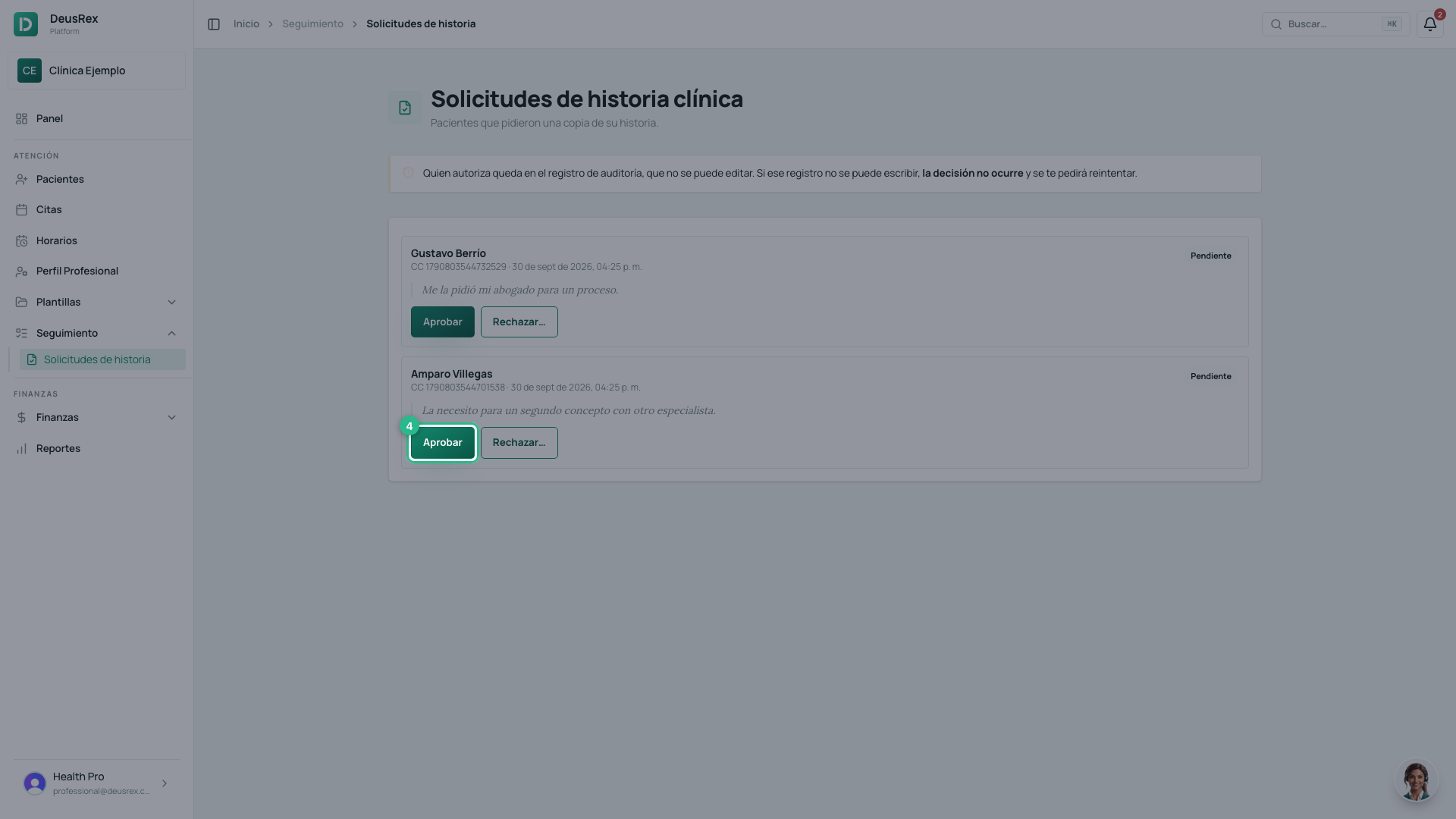The width and height of the screenshot is (1456, 819).
Task: Open the notifications bell
Action: point(1429,24)
